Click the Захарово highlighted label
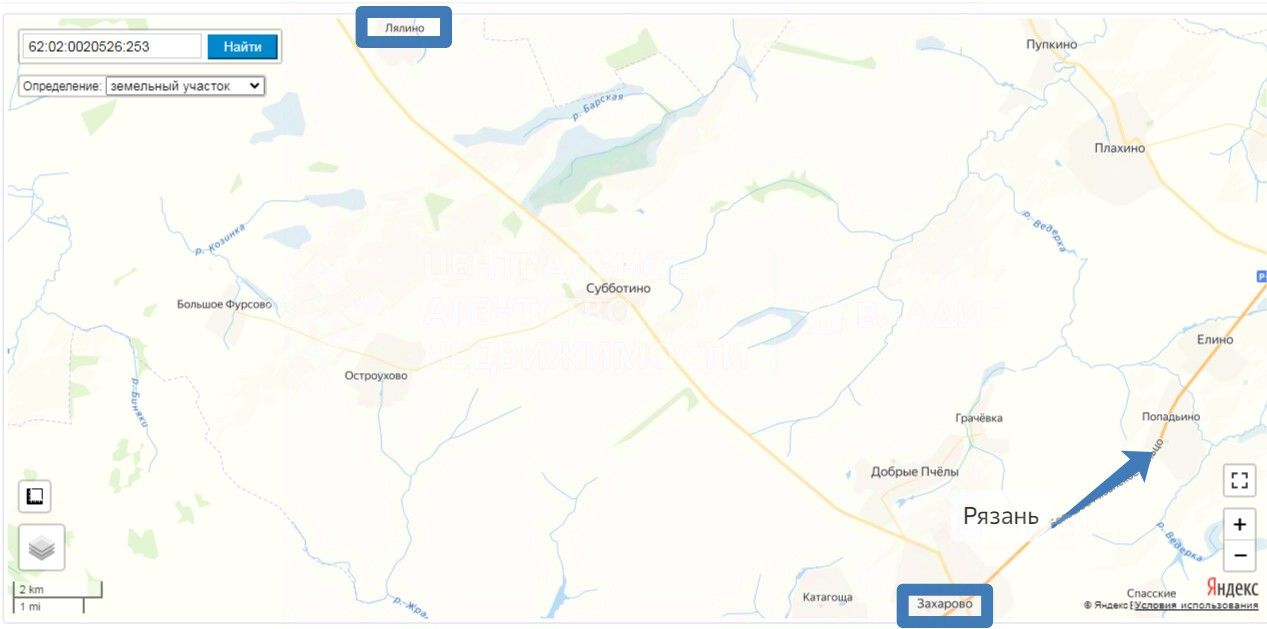 pyautogui.click(x=944, y=604)
